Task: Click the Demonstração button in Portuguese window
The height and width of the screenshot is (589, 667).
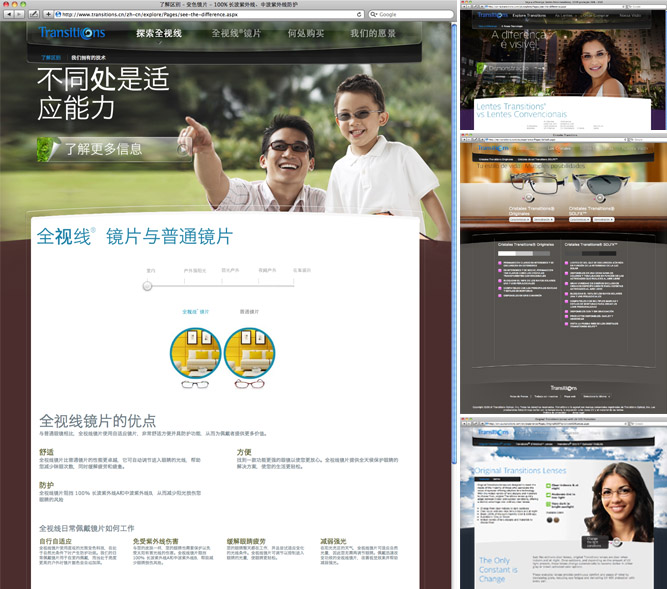Action: point(510,68)
